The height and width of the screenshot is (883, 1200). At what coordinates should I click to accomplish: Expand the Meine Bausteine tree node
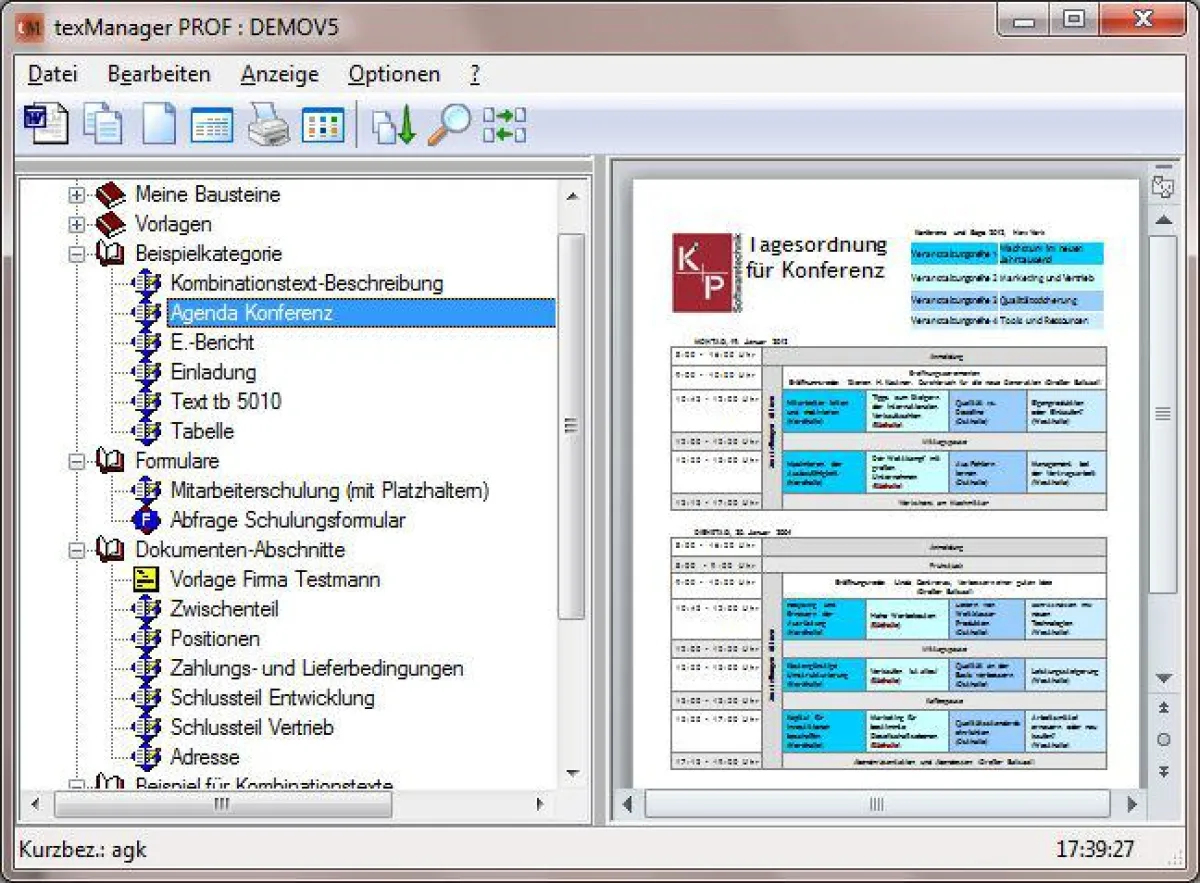pyautogui.click(x=77, y=195)
